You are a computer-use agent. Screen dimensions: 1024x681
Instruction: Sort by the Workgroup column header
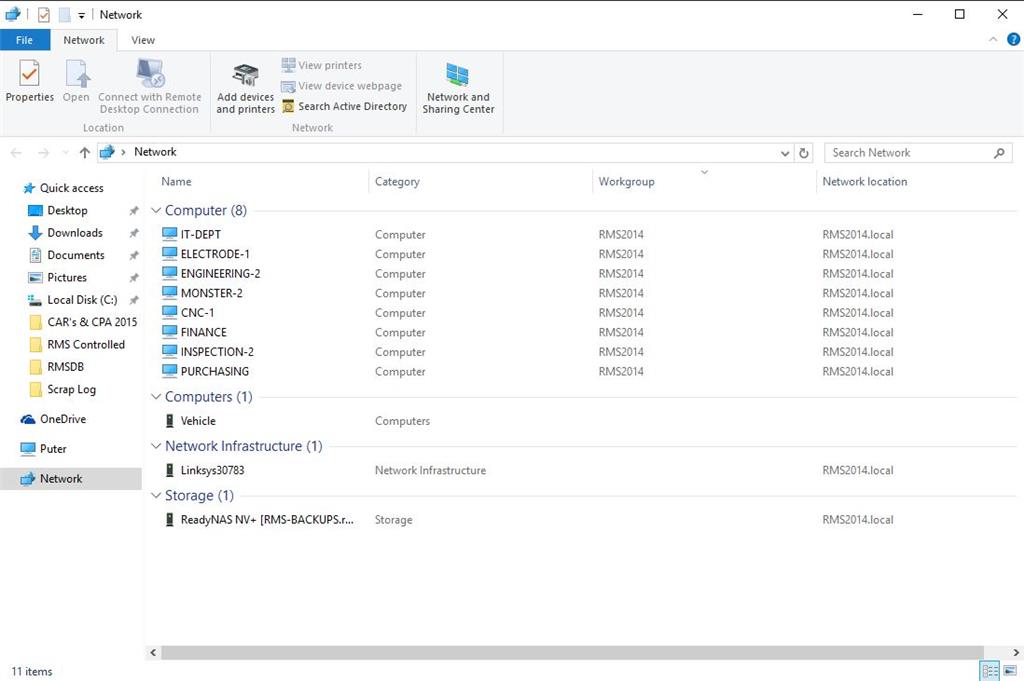(626, 182)
